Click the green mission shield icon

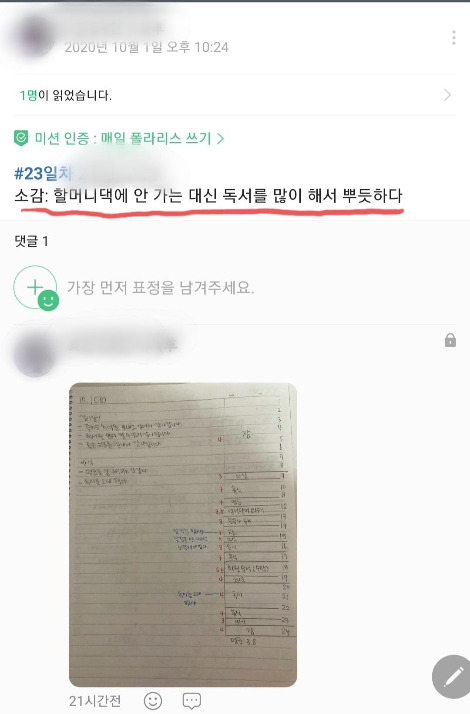pos(21,138)
